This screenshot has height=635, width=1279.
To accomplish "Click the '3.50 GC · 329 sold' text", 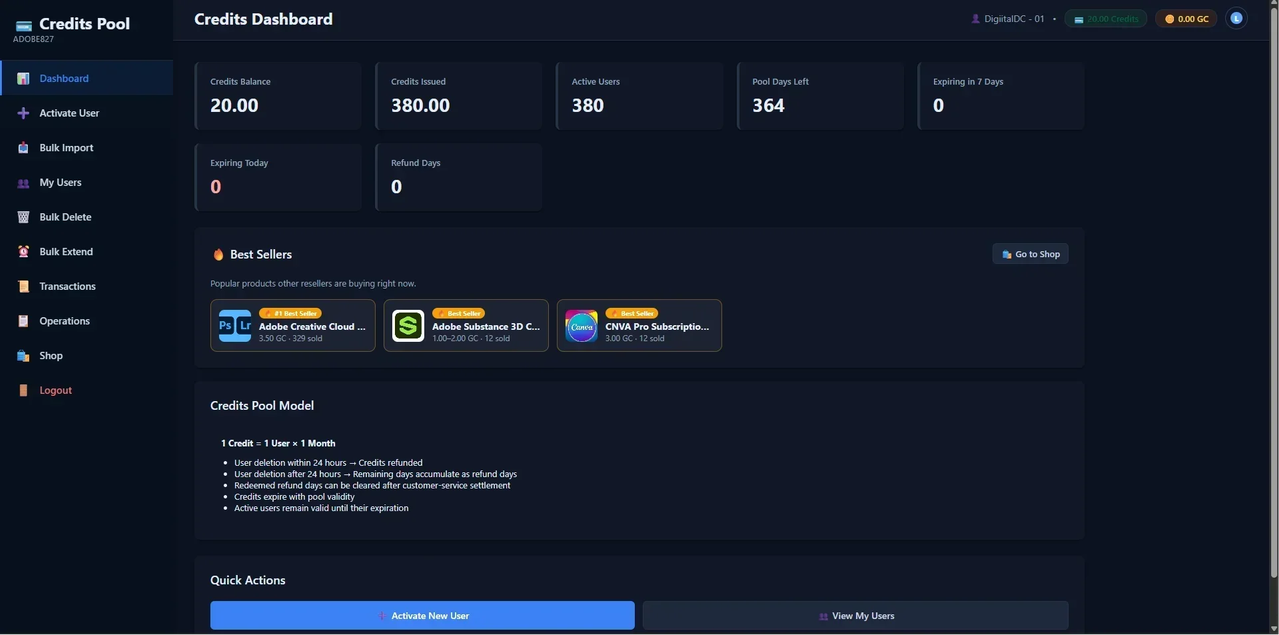I will (290, 339).
